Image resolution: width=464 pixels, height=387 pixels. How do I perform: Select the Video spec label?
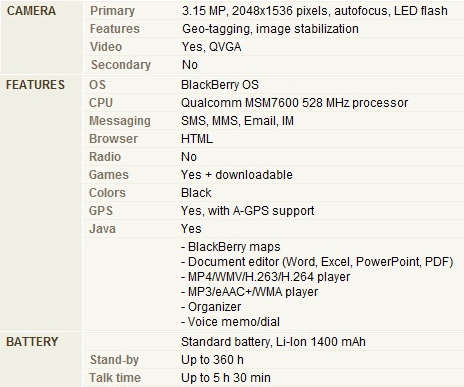click(x=106, y=47)
